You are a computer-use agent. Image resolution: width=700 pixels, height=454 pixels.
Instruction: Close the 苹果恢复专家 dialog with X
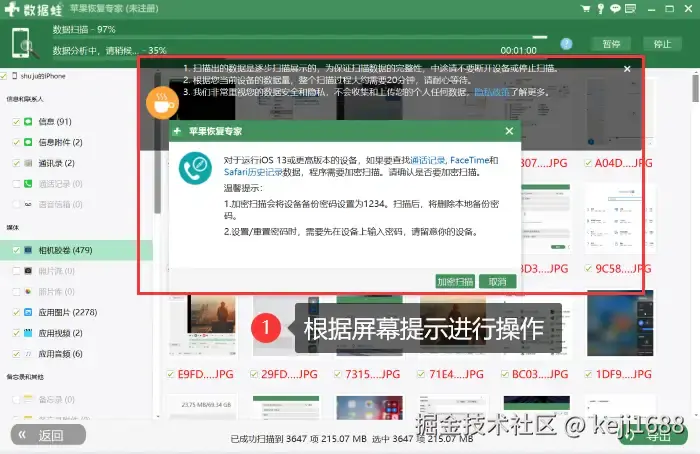click(x=509, y=131)
